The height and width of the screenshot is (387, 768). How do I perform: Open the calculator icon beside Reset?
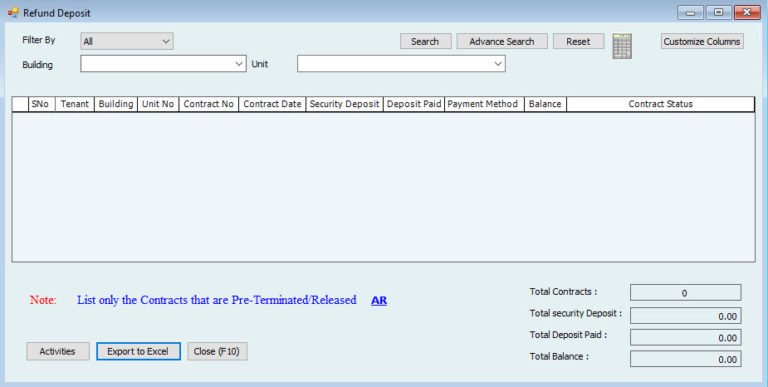[622, 46]
